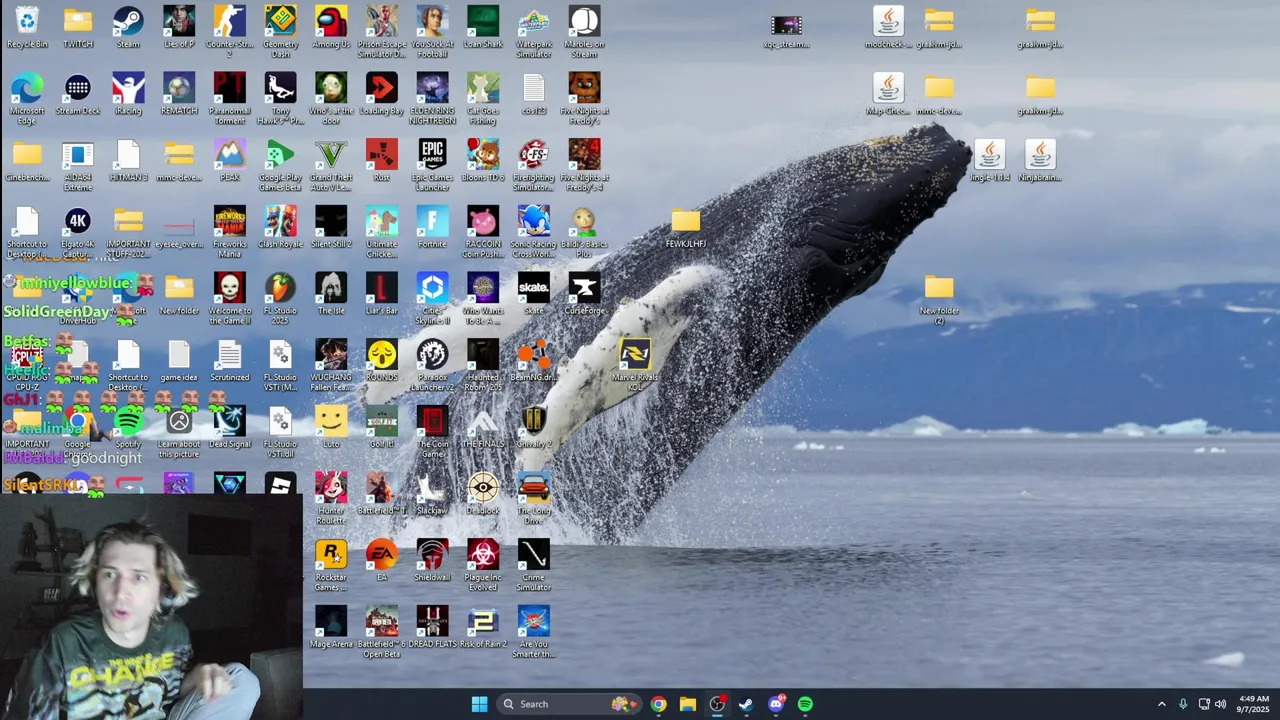Select the Dead Signal icon
Image resolution: width=1280 pixels, height=720 pixels.
tap(230, 427)
